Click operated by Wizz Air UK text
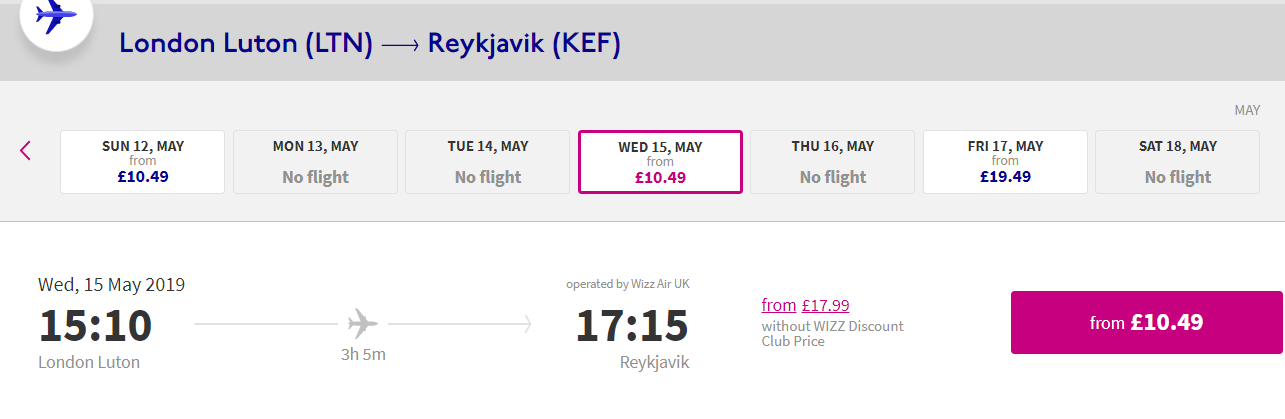Image resolution: width=1285 pixels, height=419 pixels. click(x=628, y=284)
